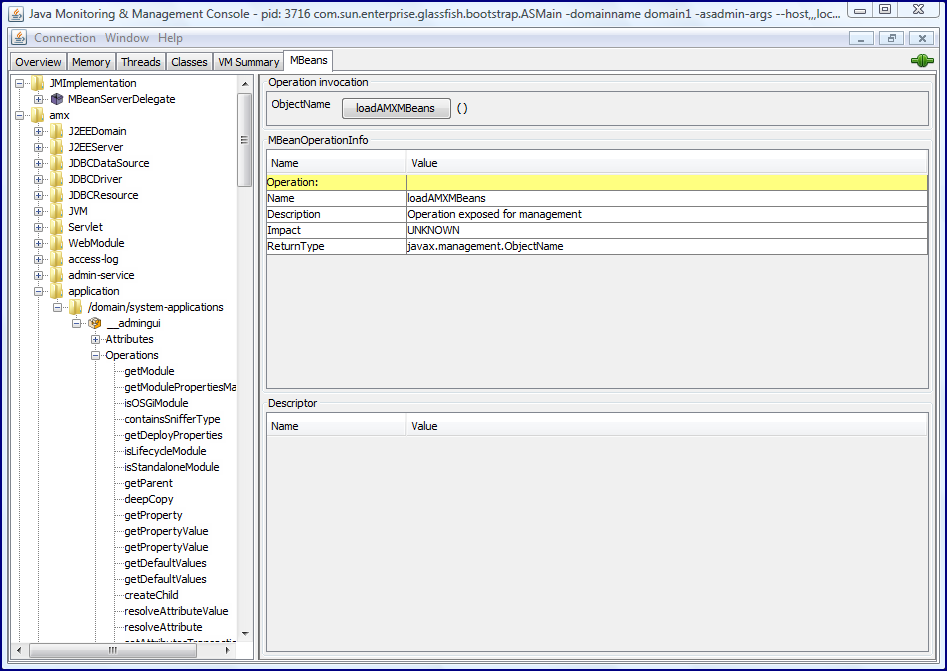Select the MBeans tab

pos(308,60)
